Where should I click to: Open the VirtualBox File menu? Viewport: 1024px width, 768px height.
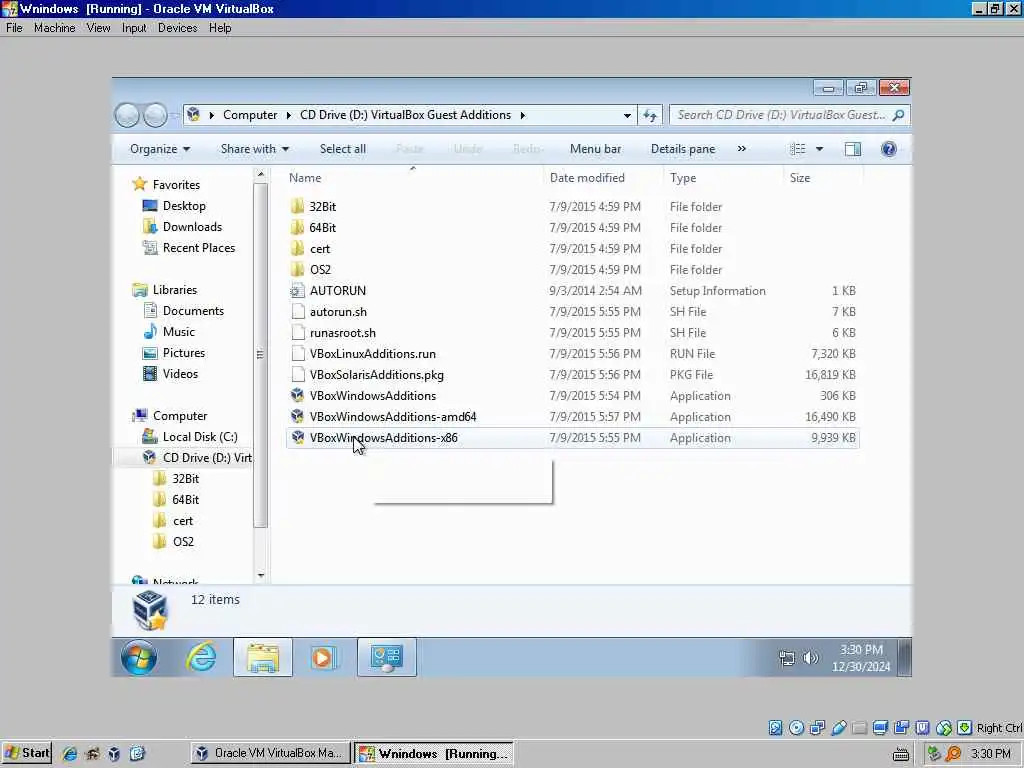tap(14, 28)
